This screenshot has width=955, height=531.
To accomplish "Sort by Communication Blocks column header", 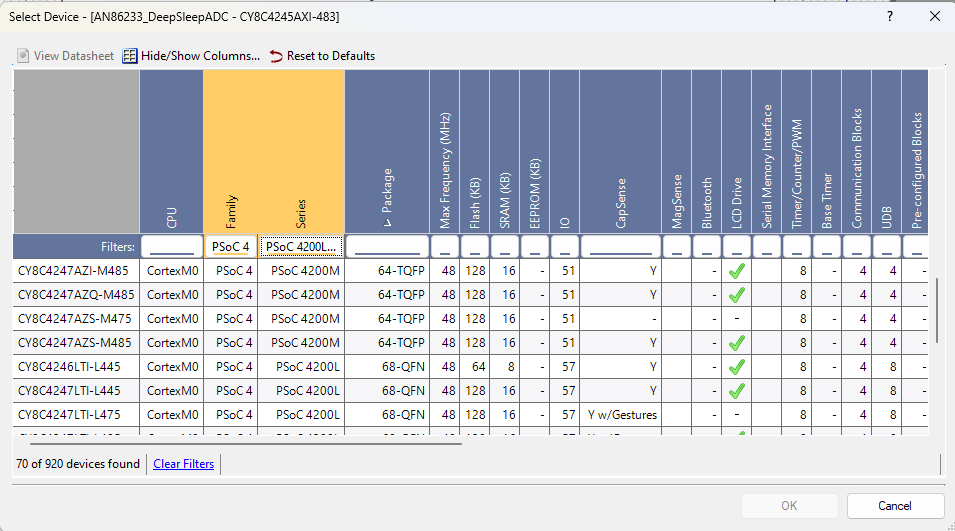I will 857,152.
